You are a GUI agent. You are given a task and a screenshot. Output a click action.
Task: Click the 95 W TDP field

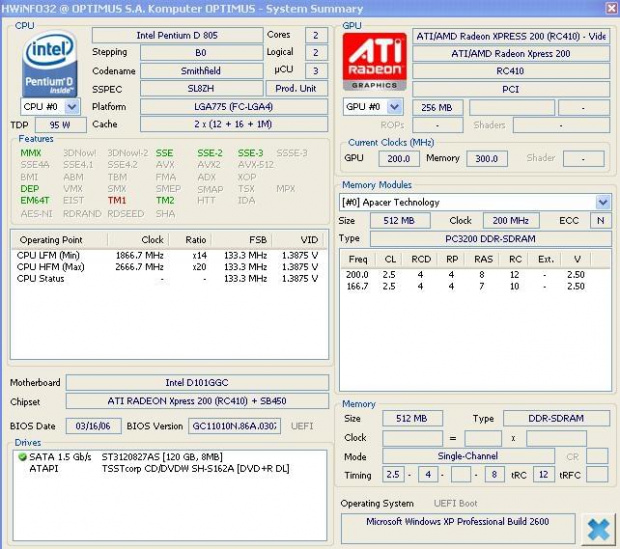point(60,125)
